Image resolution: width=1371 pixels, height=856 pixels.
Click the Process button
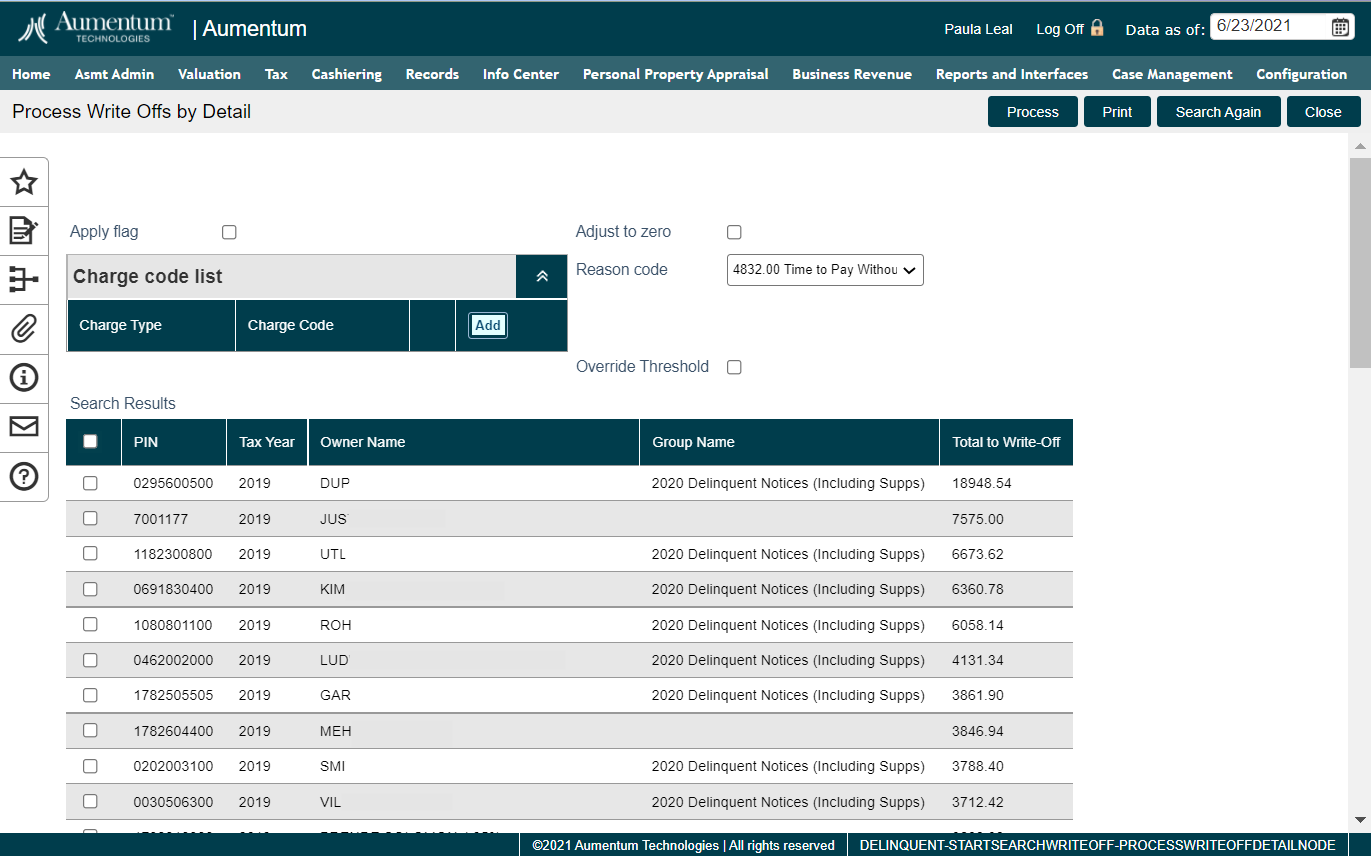pyautogui.click(x=1033, y=112)
